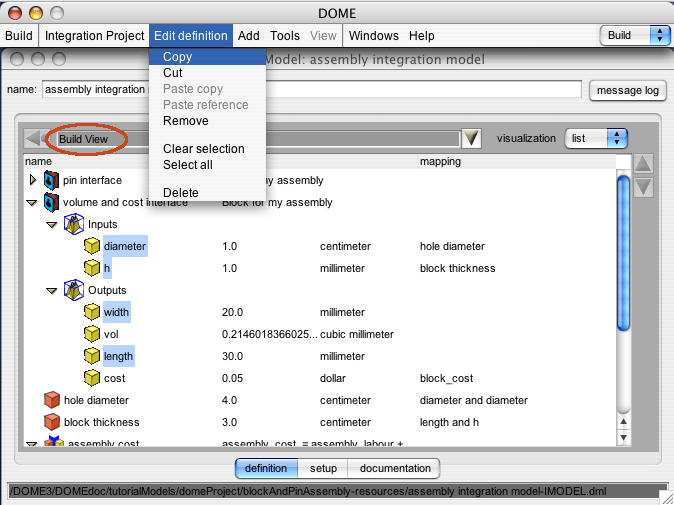Click the scrollbar up arrow
The height and width of the screenshot is (505, 674).
(623, 422)
